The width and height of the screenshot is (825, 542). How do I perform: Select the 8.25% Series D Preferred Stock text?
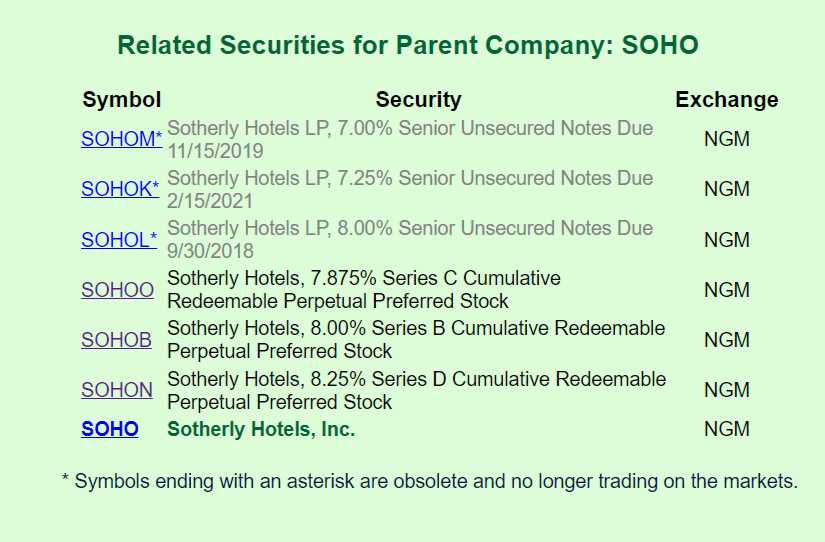416,390
